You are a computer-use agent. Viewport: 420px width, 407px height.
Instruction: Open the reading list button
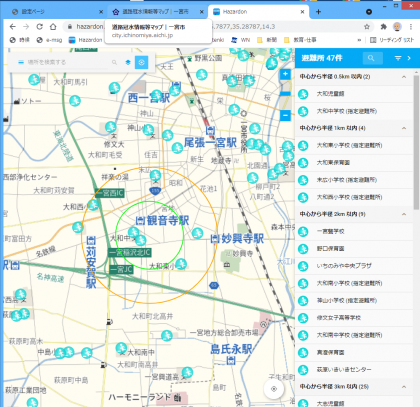[392, 40]
